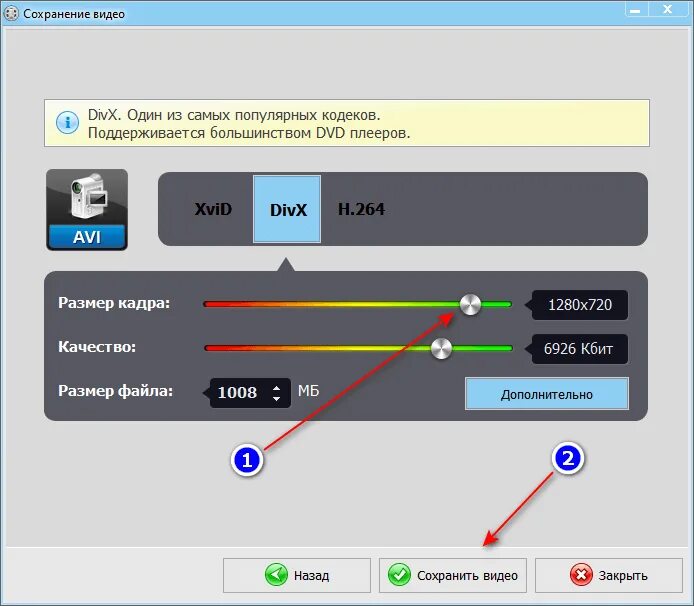694x606 pixels.
Task: Click the Сохранить видео button
Action: coord(453,575)
